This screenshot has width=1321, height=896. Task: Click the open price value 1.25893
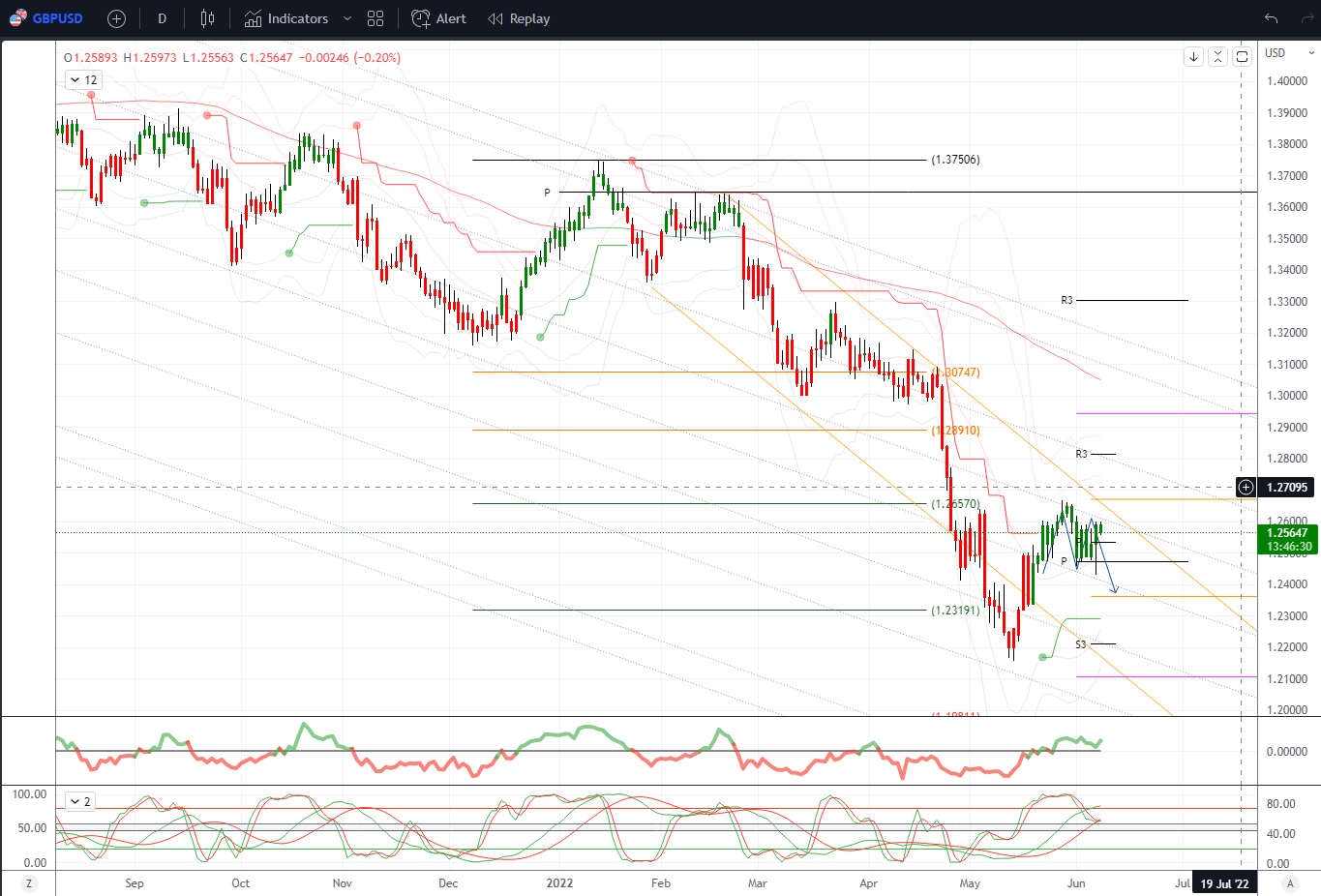[x=96, y=58]
